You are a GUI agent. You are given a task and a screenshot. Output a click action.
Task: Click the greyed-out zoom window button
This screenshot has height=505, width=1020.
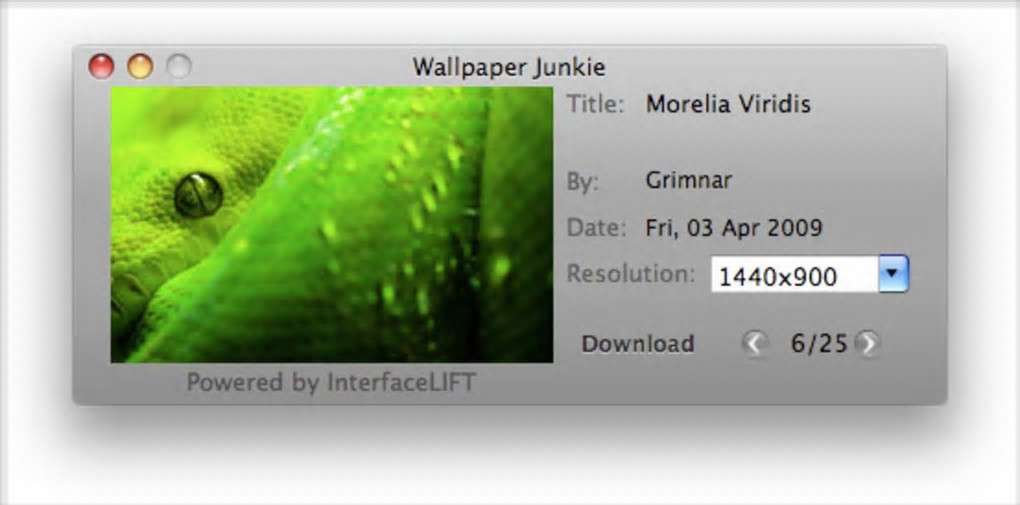click(x=178, y=66)
